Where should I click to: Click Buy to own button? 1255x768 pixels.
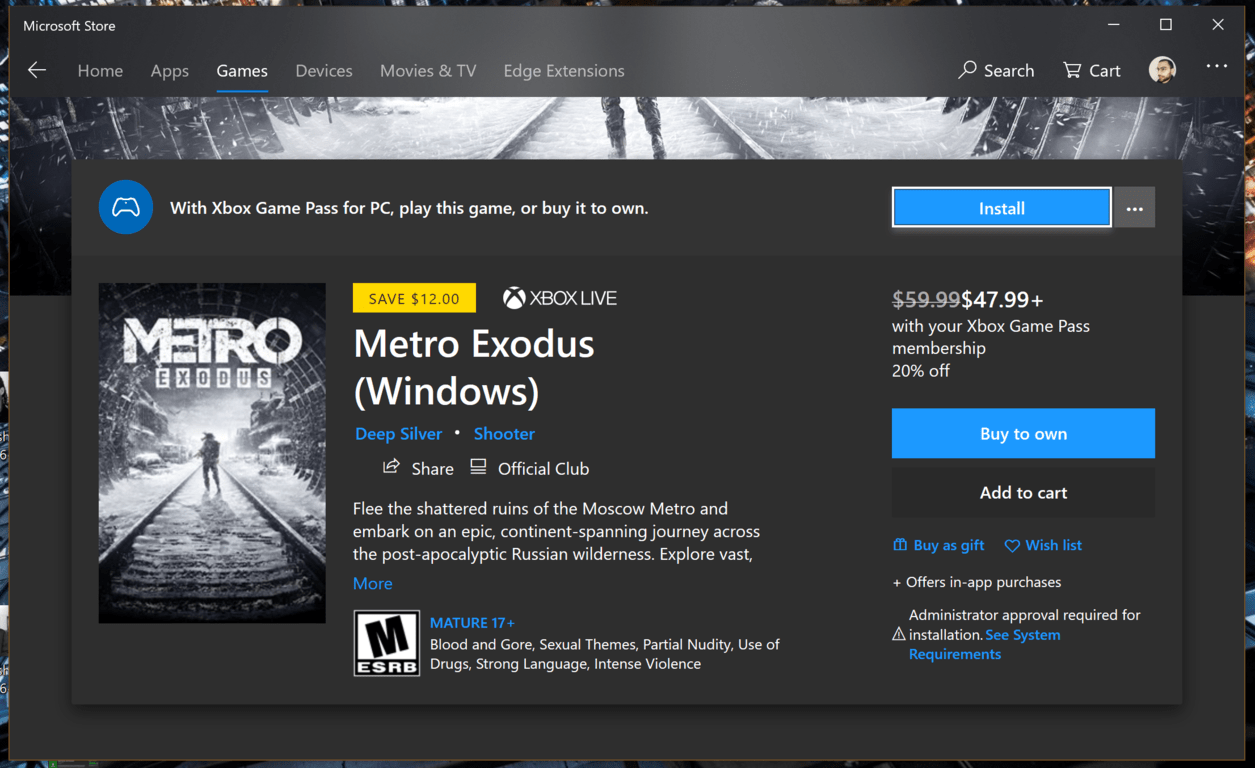[1023, 433]
